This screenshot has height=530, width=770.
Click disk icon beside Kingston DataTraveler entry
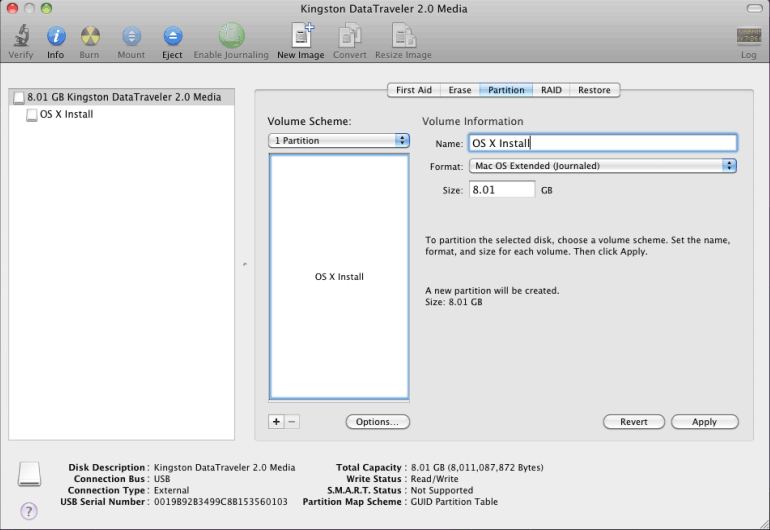(19, 97)
